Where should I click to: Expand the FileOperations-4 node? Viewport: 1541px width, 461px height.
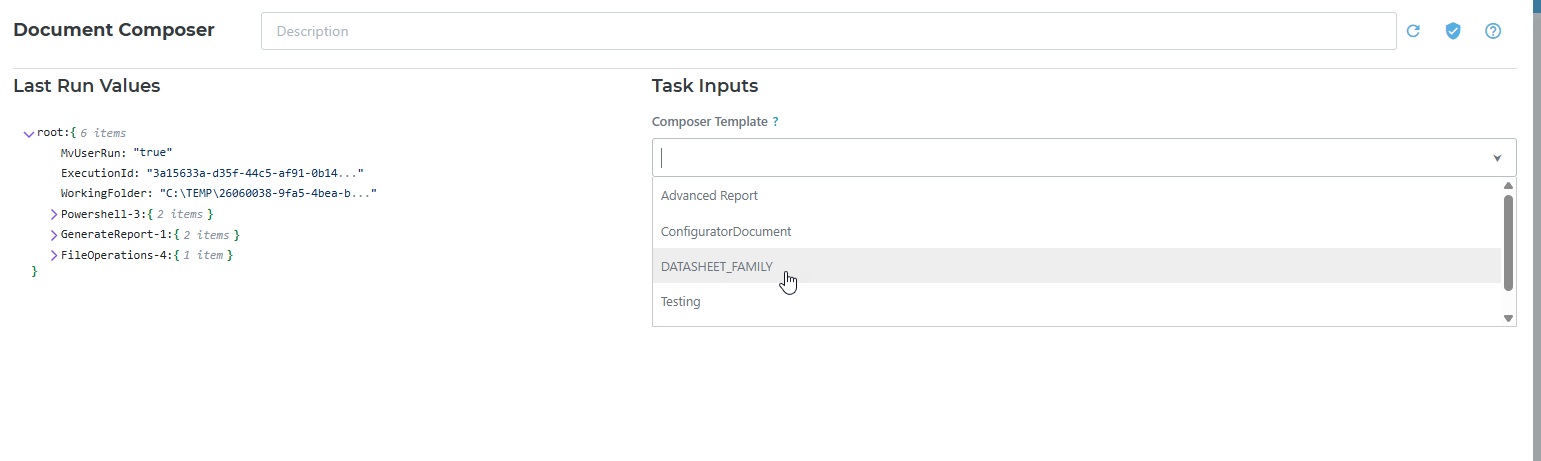click(x=54, y=256)
